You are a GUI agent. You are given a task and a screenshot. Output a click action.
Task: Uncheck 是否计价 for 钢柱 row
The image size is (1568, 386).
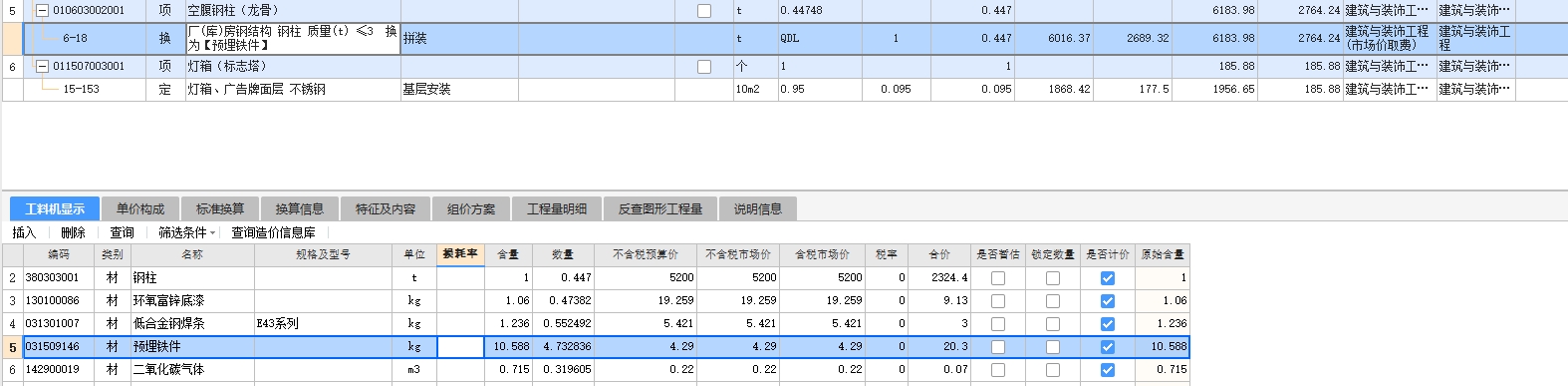(x=1108, y=278)
